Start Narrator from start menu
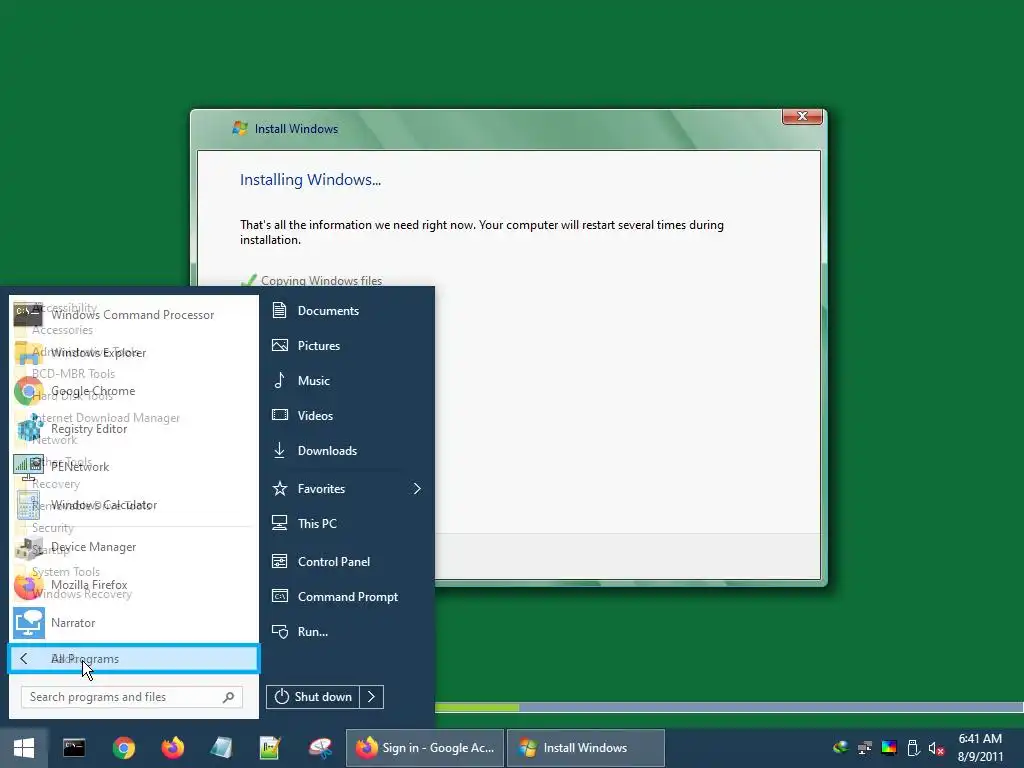1024x768 pixels. tap(133, 623)
